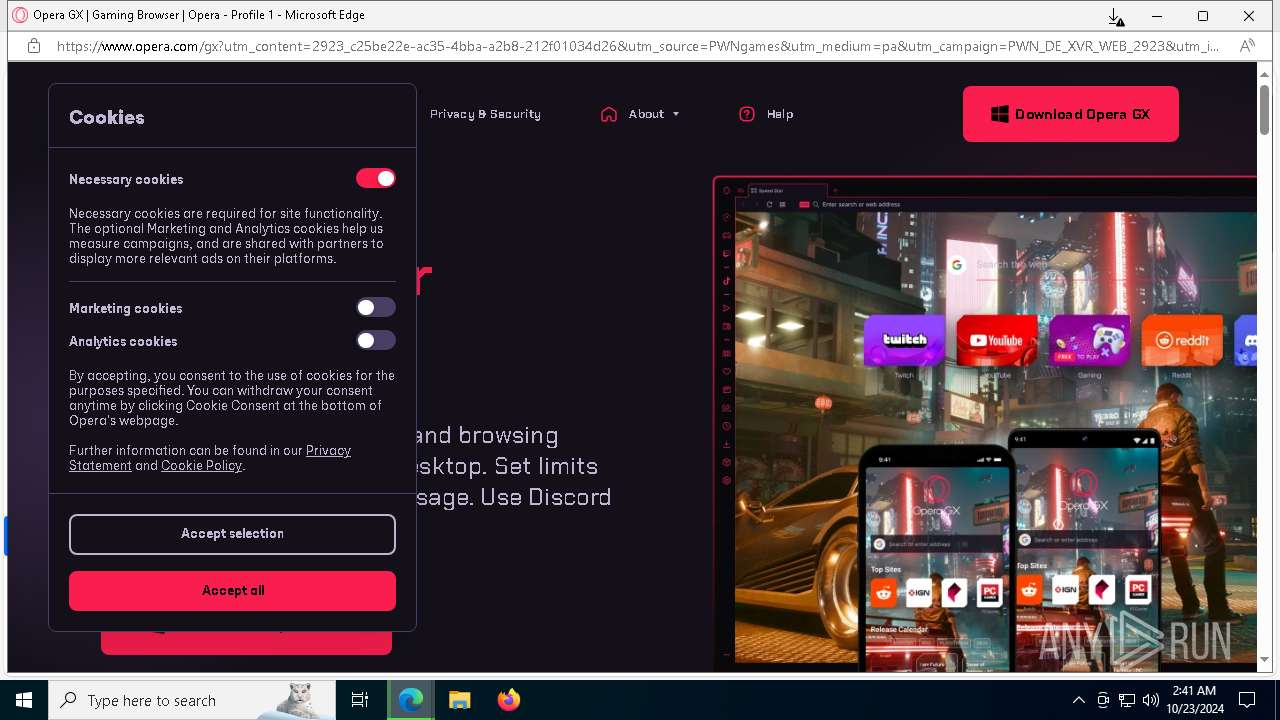
Task: Click the About house icon
Action: tap(609, 114)
